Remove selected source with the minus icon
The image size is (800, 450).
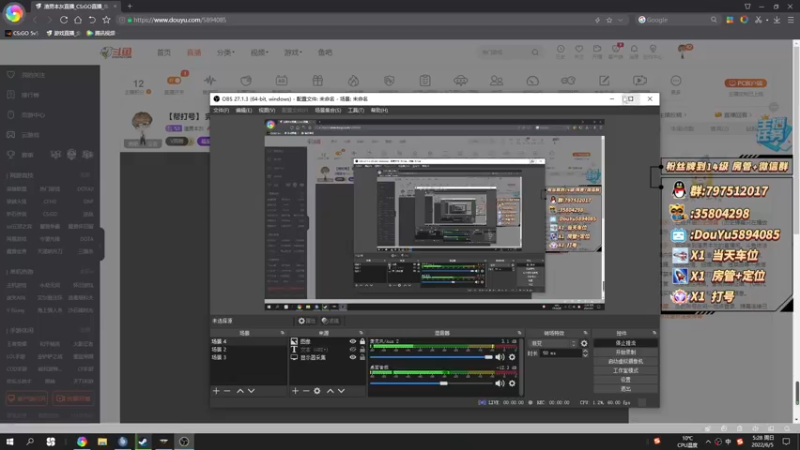pyautogui.click(x=306, y=391)
